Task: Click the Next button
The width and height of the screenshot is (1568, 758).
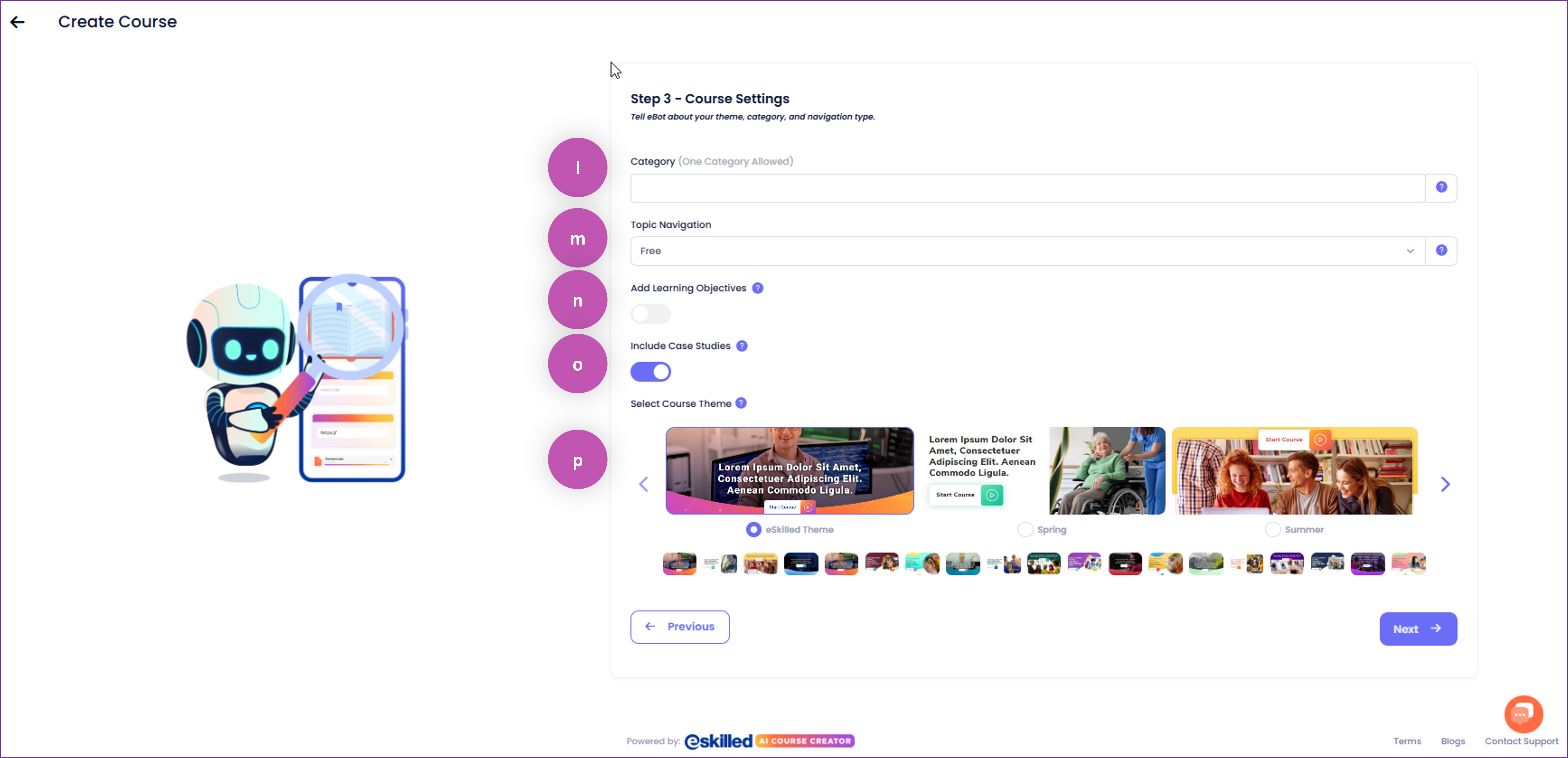Action: [x=1418, y=629]
